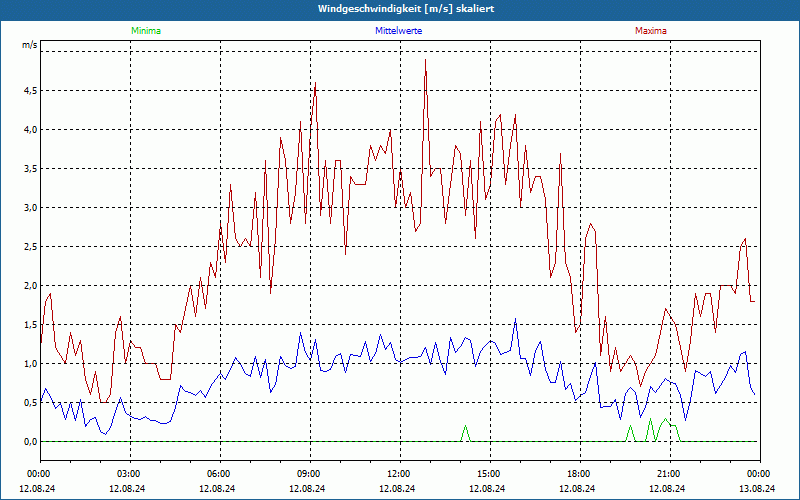Click the 1,5 y-axis value
This screenshot has height=500, width=800.
pos(31,325)
